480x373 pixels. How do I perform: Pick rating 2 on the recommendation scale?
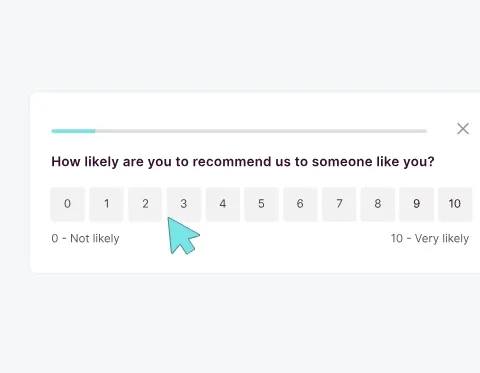click(x=145, y=204)
